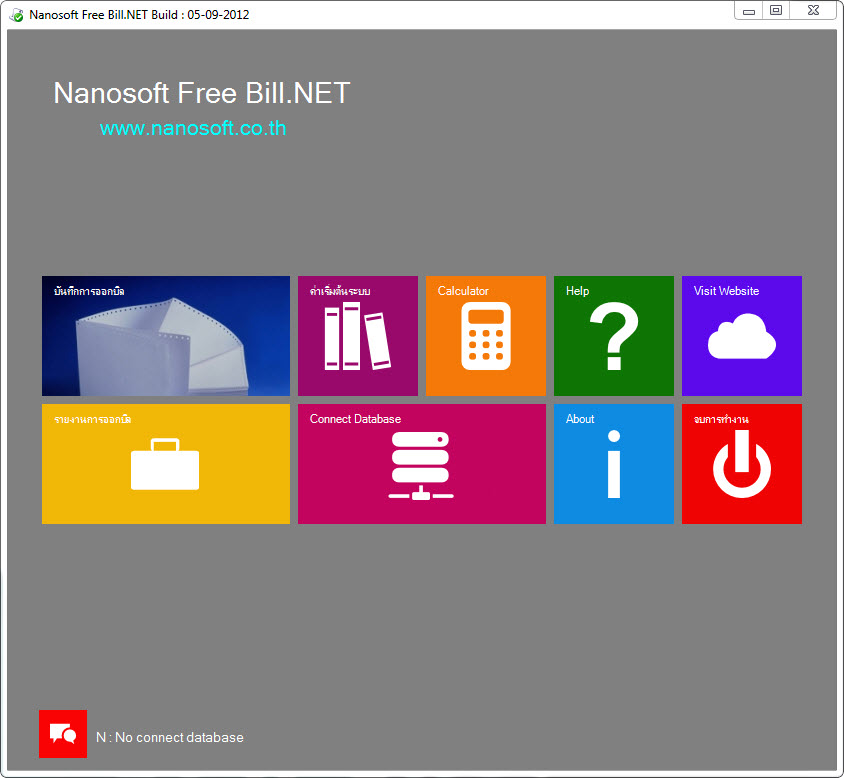Image resolution: width=844 pixels, height=778 pixels.
Task: Click the "Visit Website" tile label
Action: [x=726, y=291]
